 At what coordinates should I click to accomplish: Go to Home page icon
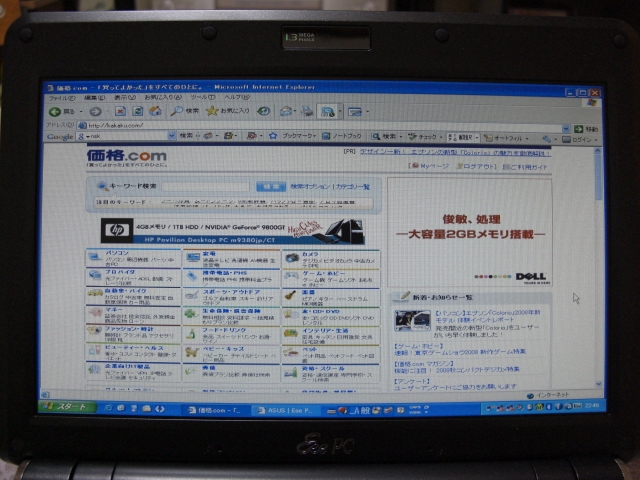155,111
